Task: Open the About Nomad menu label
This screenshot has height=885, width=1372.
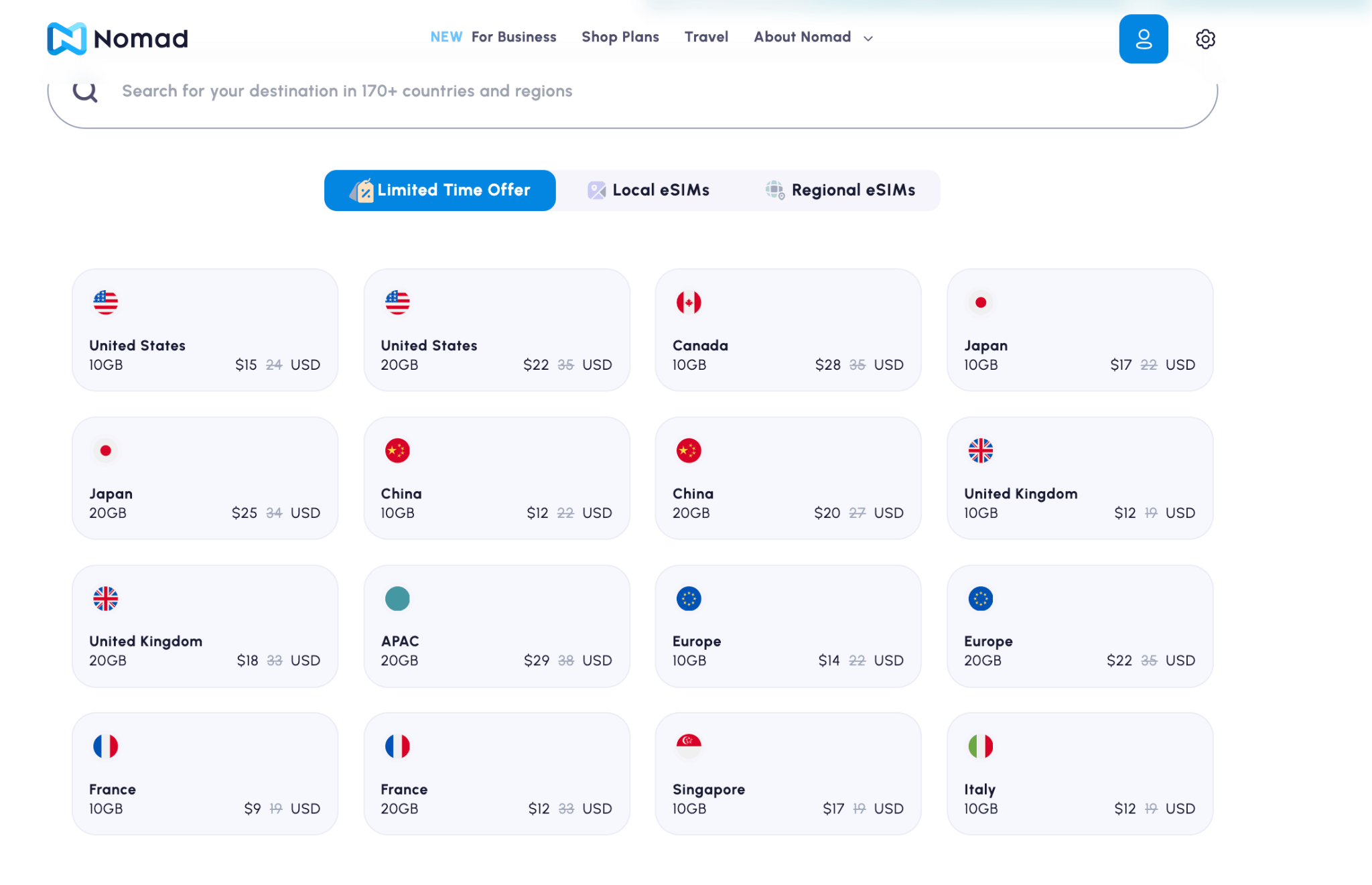Action: tap(803, 38)
